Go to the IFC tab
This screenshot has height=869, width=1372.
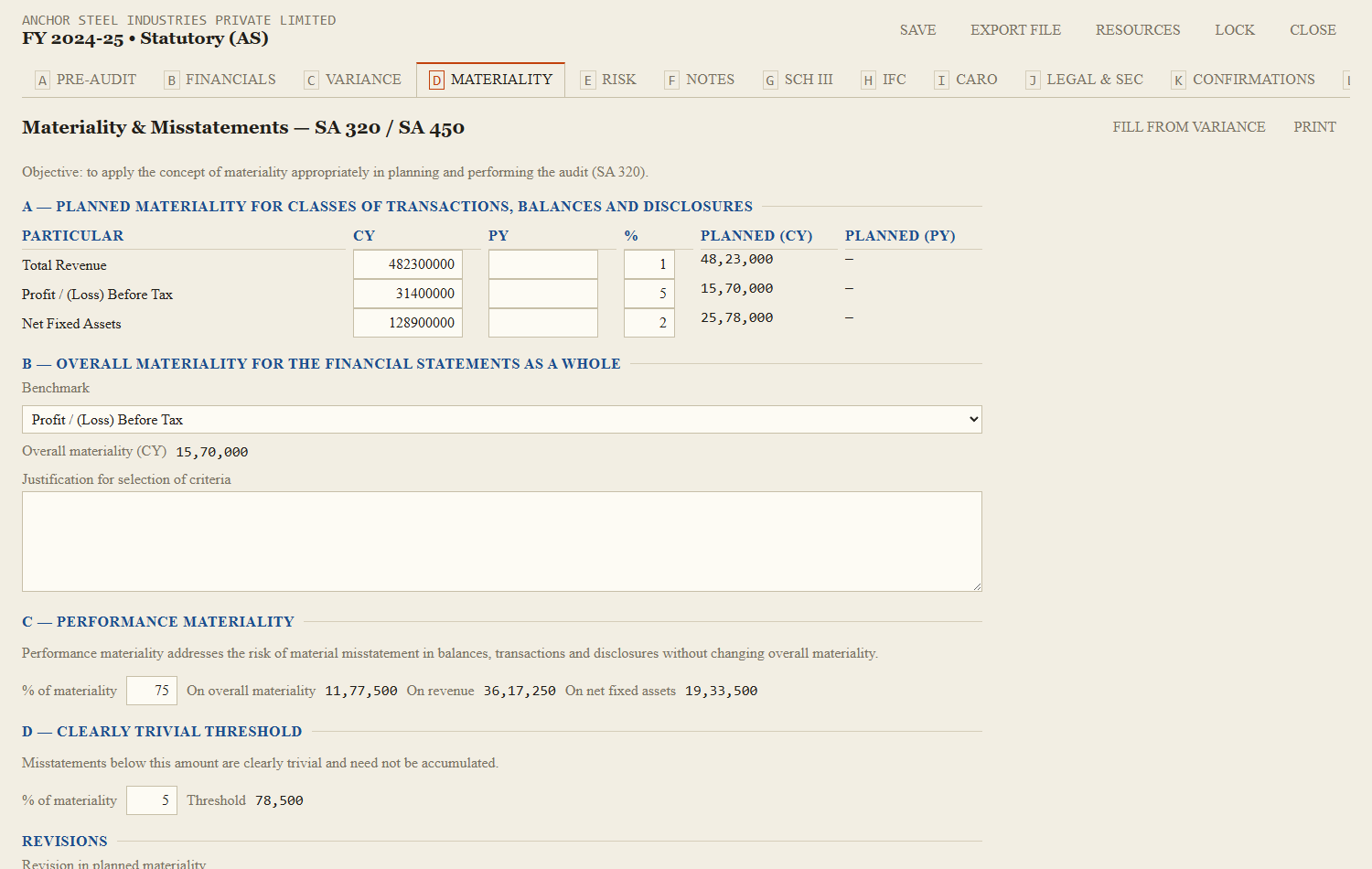884,80
